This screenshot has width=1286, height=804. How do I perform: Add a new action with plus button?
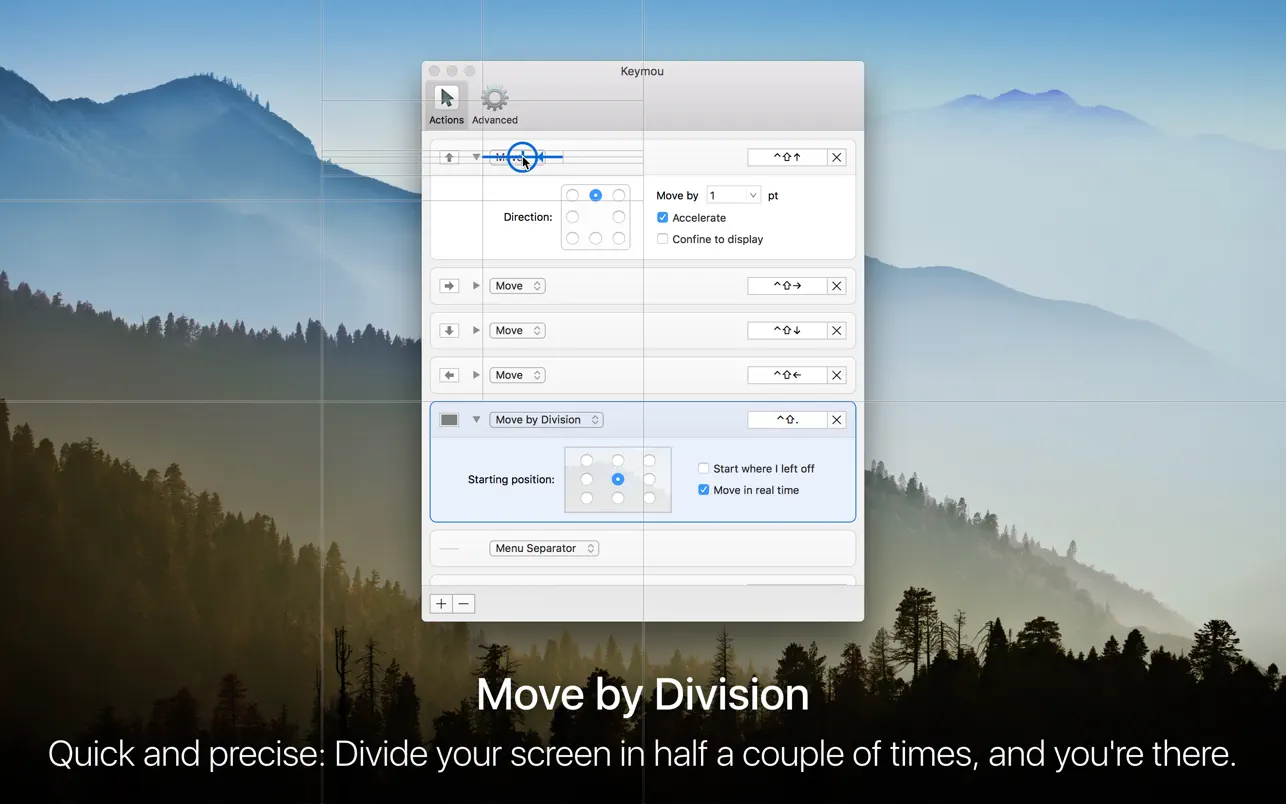[x=441, y=604]
